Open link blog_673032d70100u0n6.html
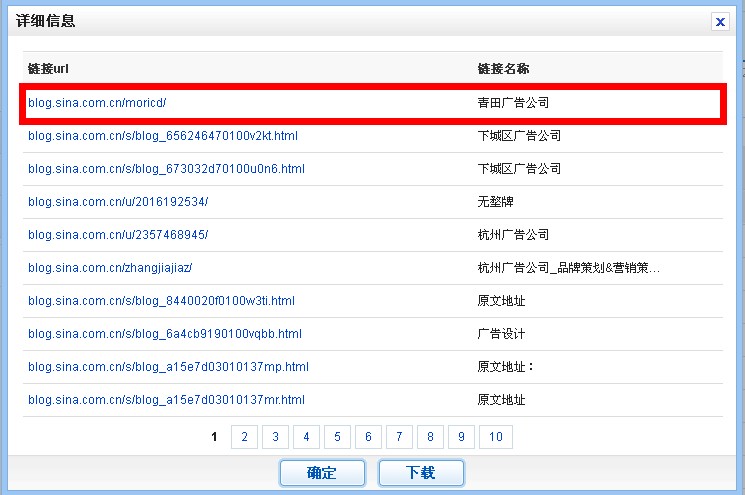The height and width of the screenshot is (495, 745). pos(166,169)
